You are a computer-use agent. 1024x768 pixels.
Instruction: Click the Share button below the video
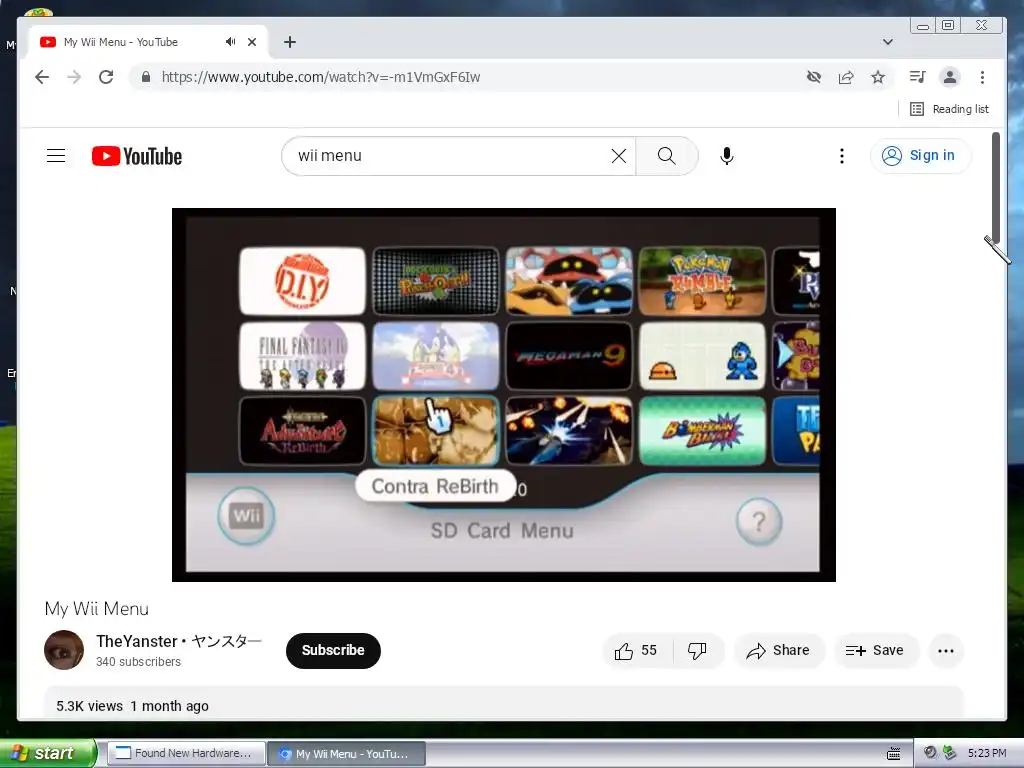coord(779,650)
